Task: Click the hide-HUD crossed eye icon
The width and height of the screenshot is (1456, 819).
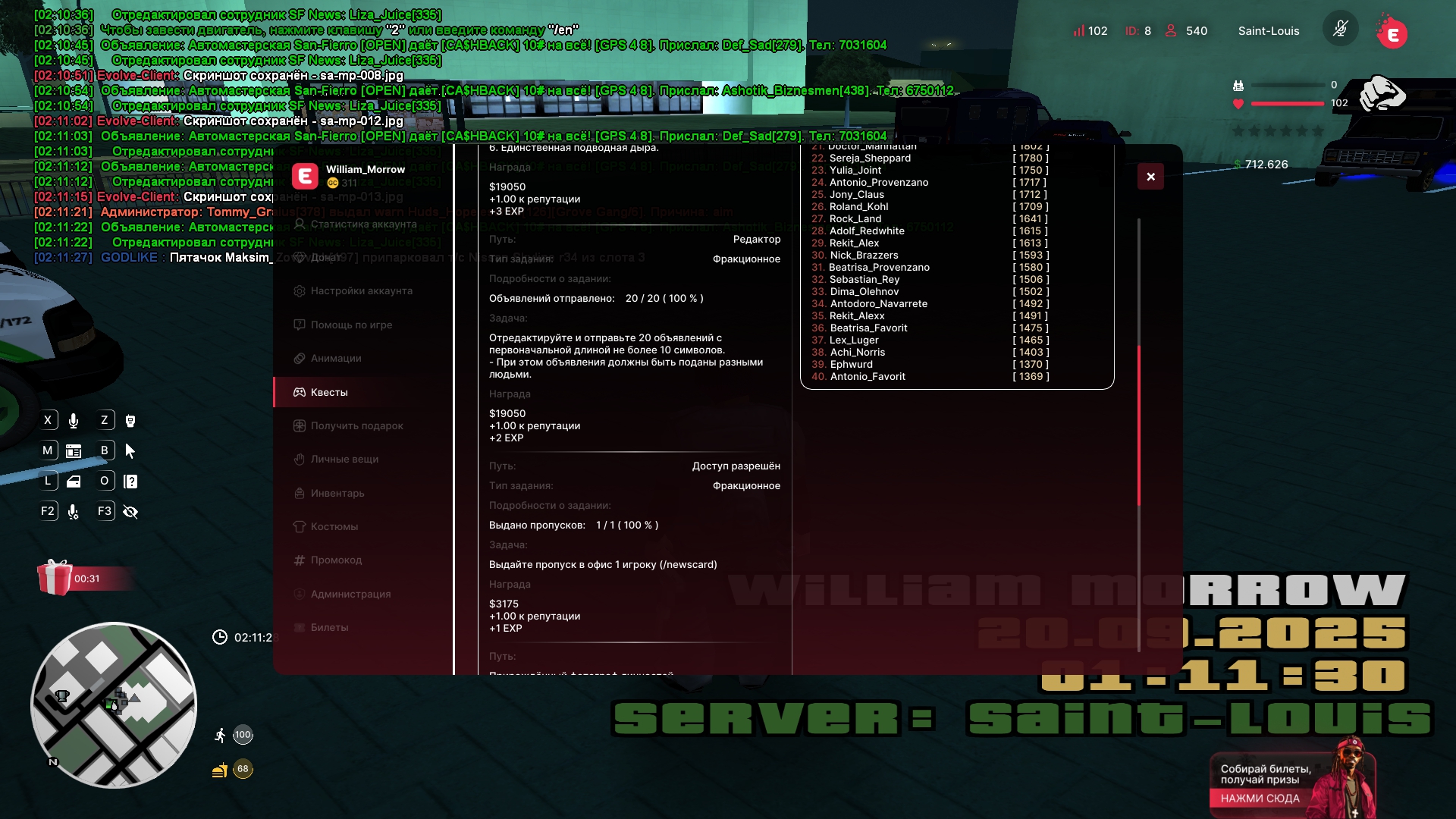Action: 130,512
